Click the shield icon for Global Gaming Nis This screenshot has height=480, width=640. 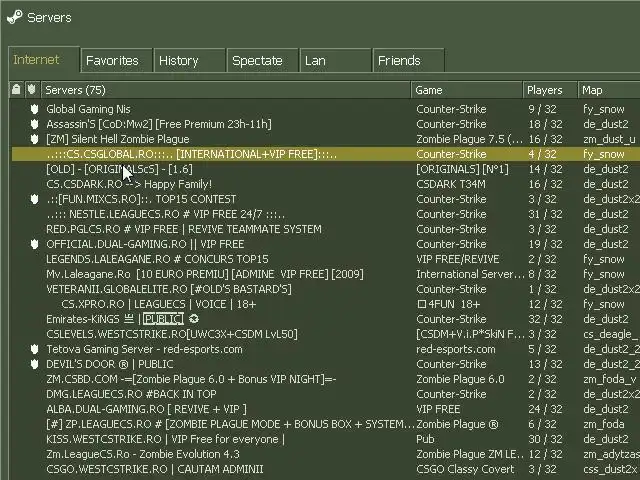pyautogui.click(x=34, y=109)
